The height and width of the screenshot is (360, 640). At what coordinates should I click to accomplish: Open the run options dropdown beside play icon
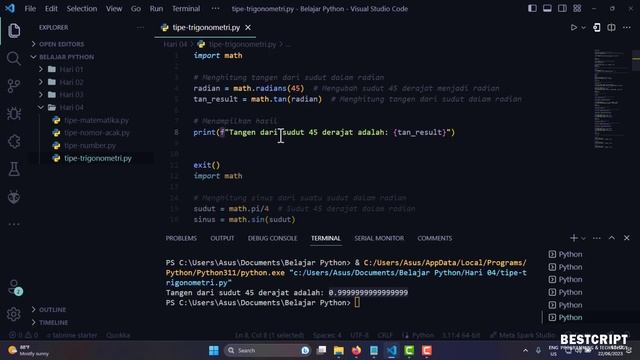584,27
